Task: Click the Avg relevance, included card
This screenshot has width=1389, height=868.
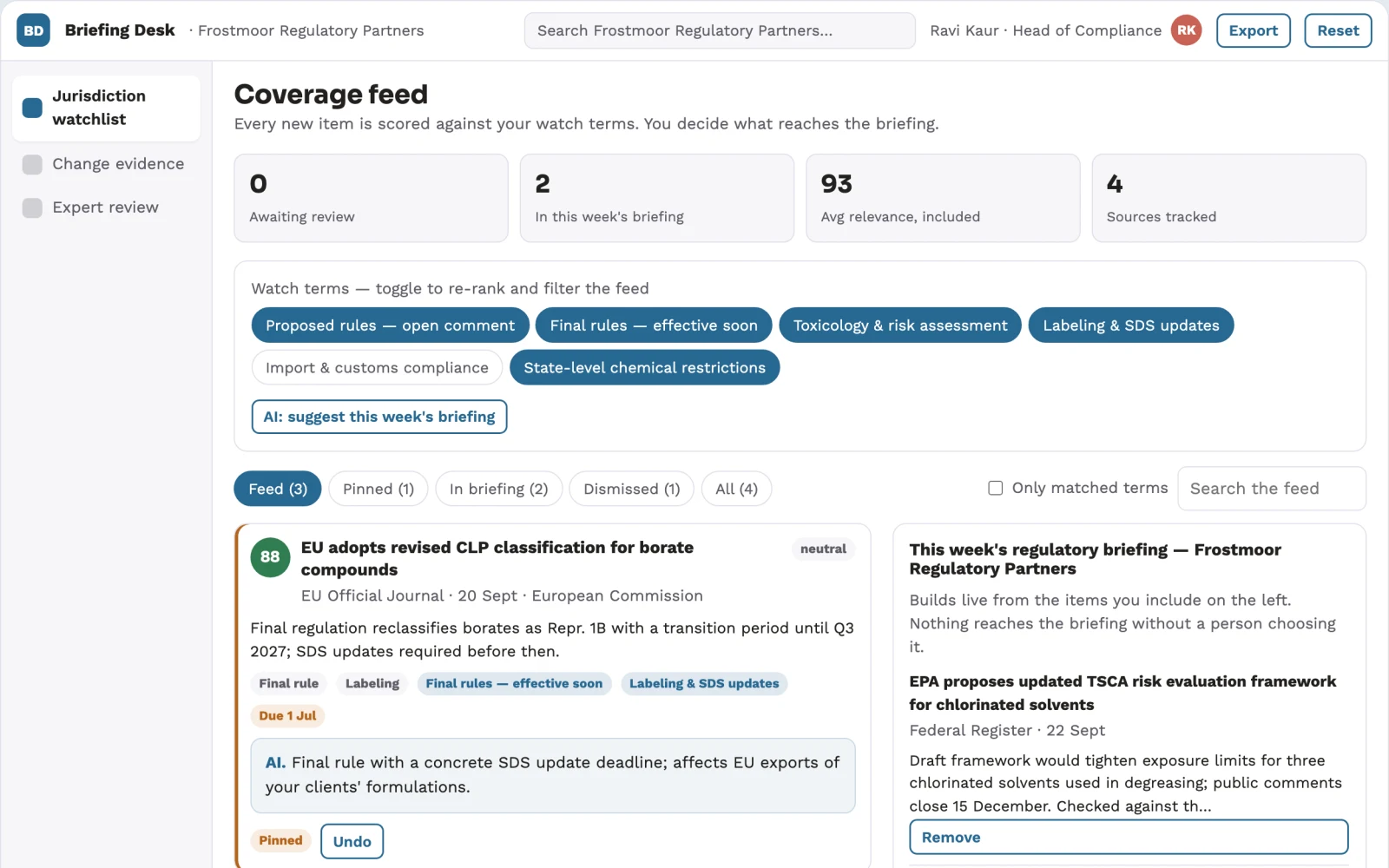Action: pyautogui.click(x=943, y=198)
